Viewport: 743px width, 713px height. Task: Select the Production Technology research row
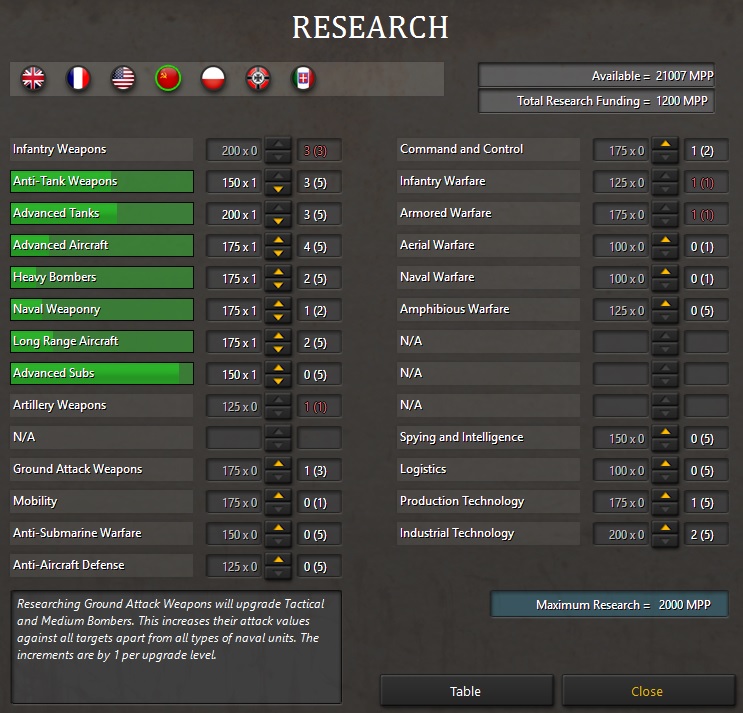pyautogui.click(x=489, y=501)
